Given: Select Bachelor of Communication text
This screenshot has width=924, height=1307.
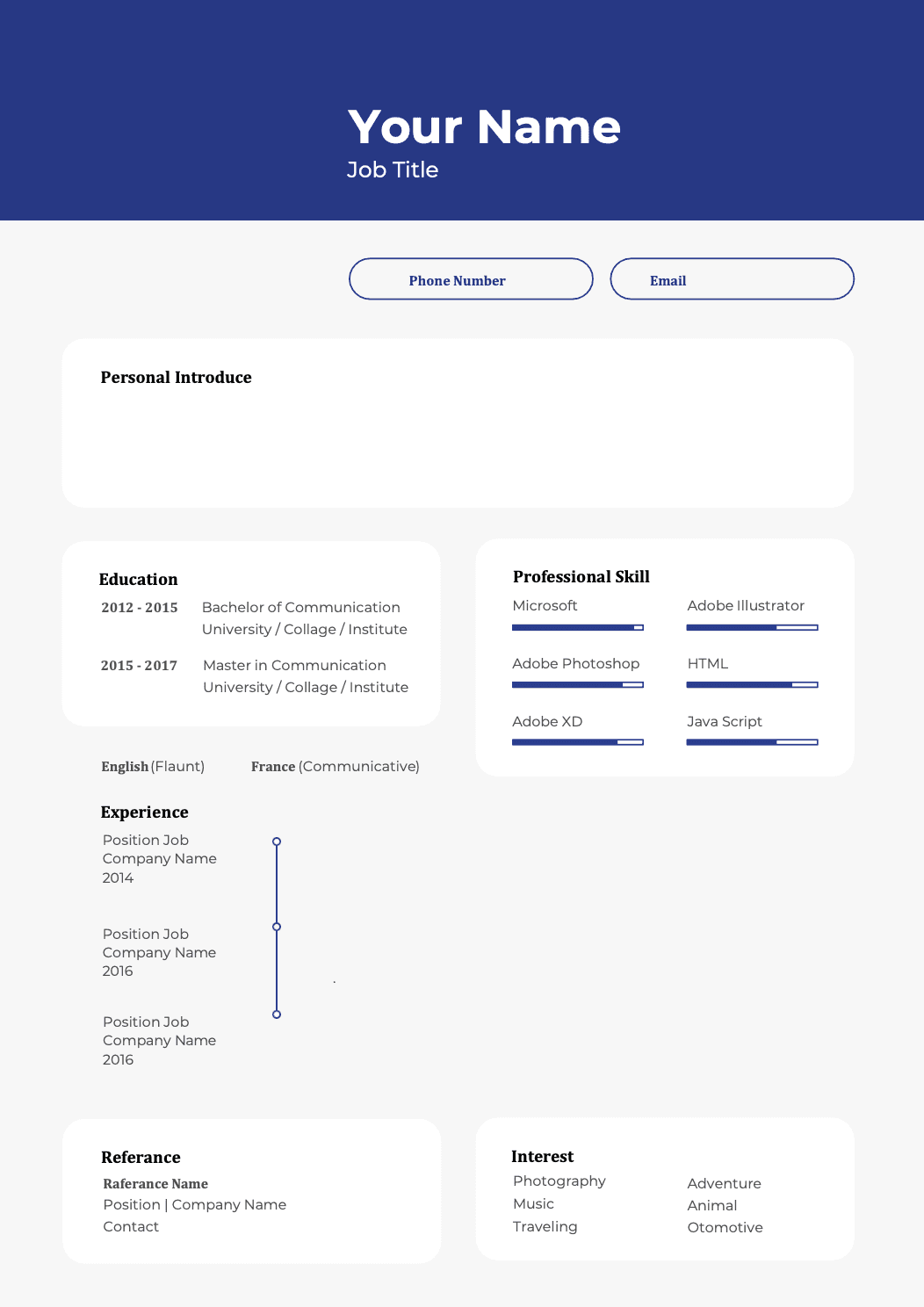Looking at the screenshot, I should (300, 607).
